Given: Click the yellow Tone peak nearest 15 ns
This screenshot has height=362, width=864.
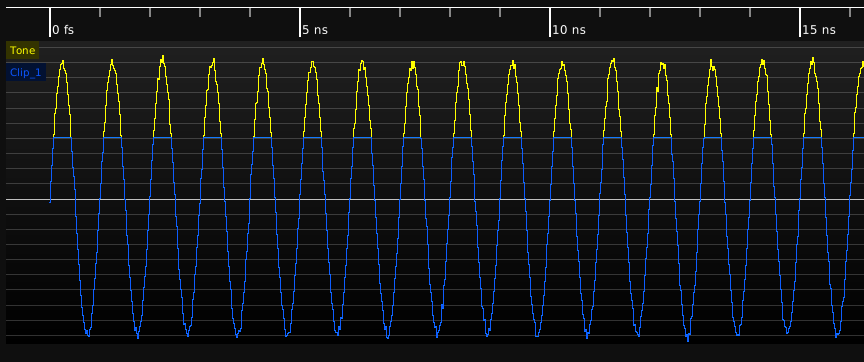Looking at the screenshot, I should pos(813,60).
